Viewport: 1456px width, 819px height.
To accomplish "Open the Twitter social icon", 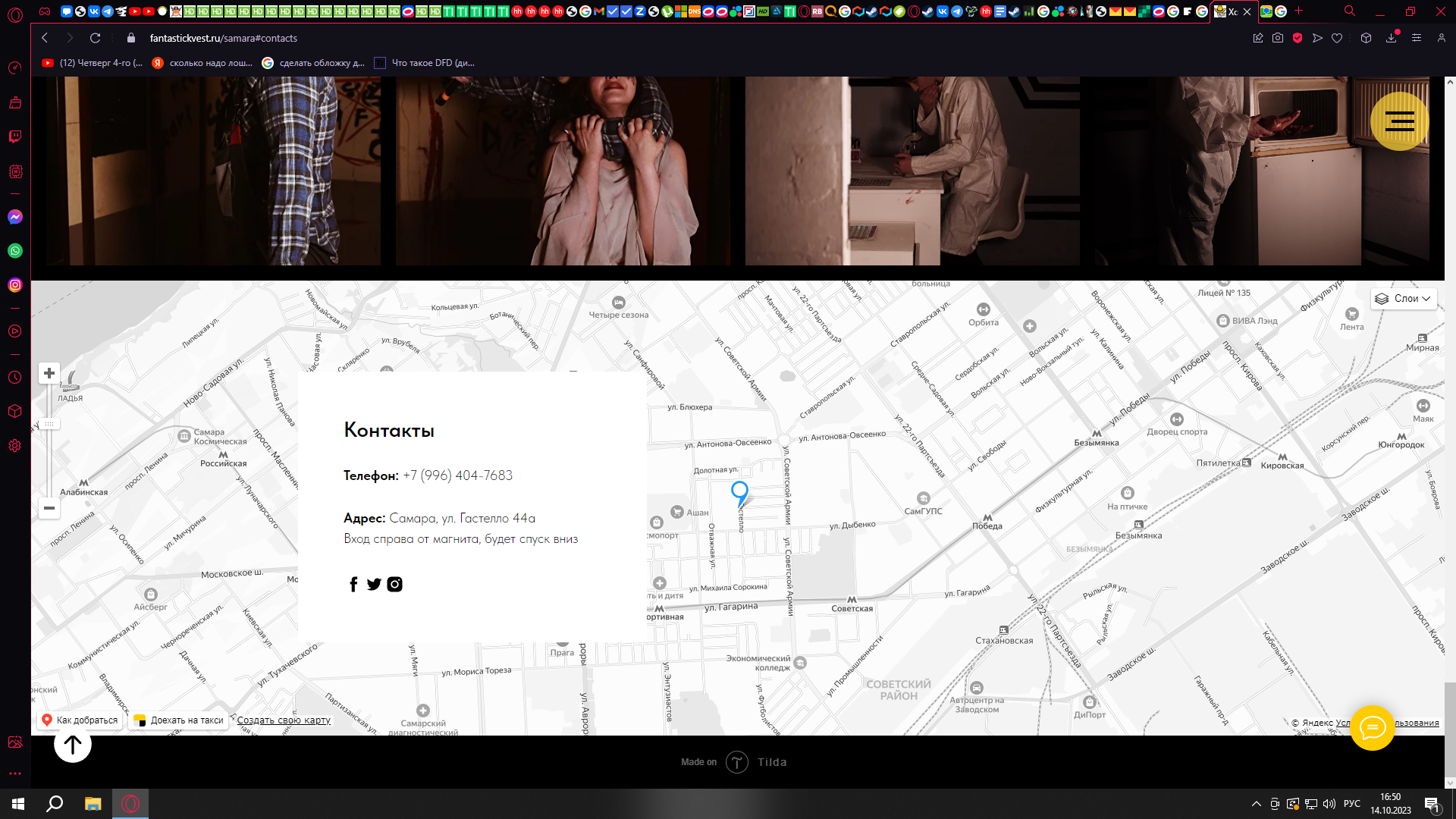I will 374,584.
